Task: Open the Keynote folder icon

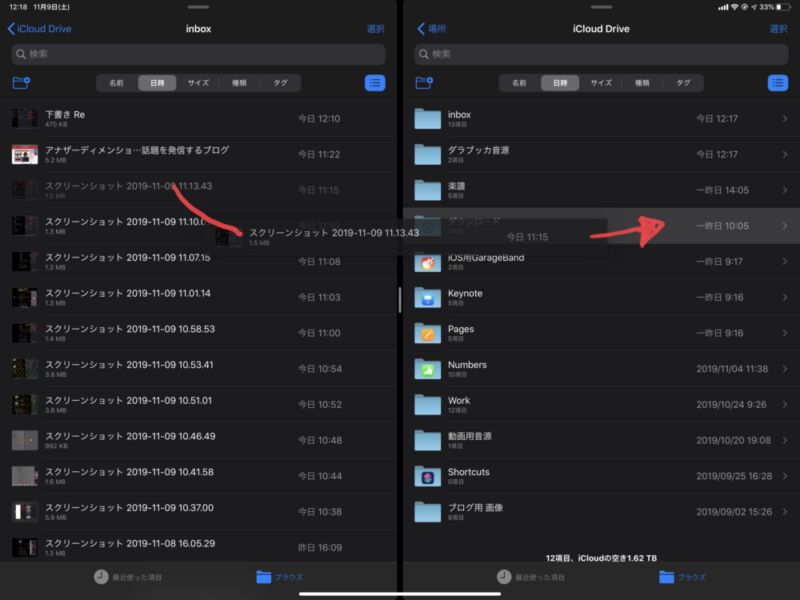Action: click(x=428, y=297)
